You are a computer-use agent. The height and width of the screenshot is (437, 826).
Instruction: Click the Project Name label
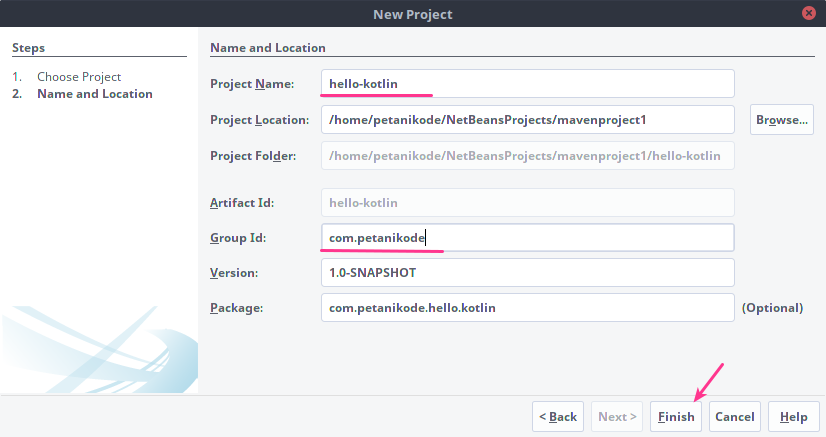pyautogui.click(x=252, y=84)
